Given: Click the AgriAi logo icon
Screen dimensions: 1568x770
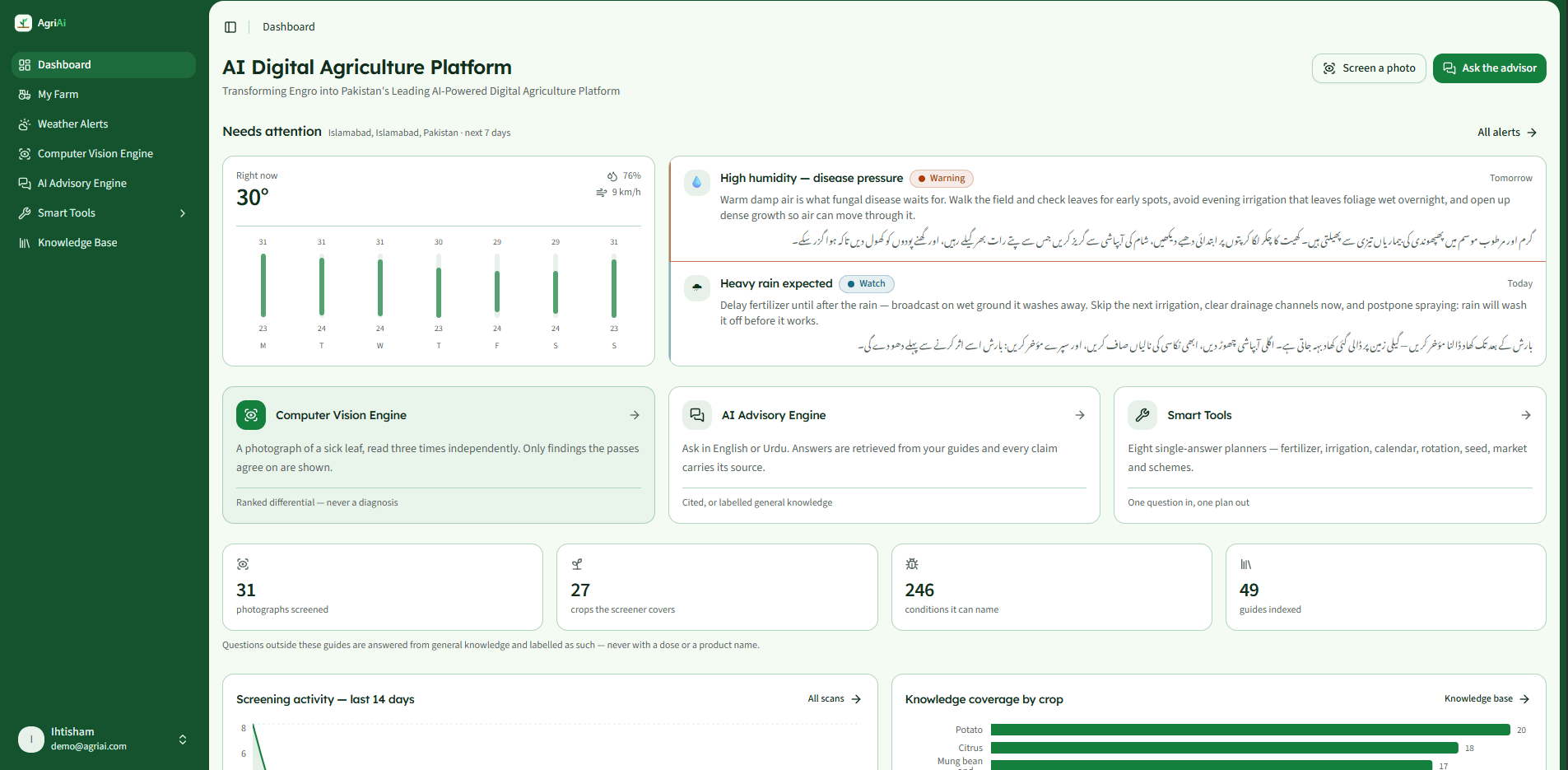Looking at the screenshot, I should pyautogui.click(x=23, y=23).
